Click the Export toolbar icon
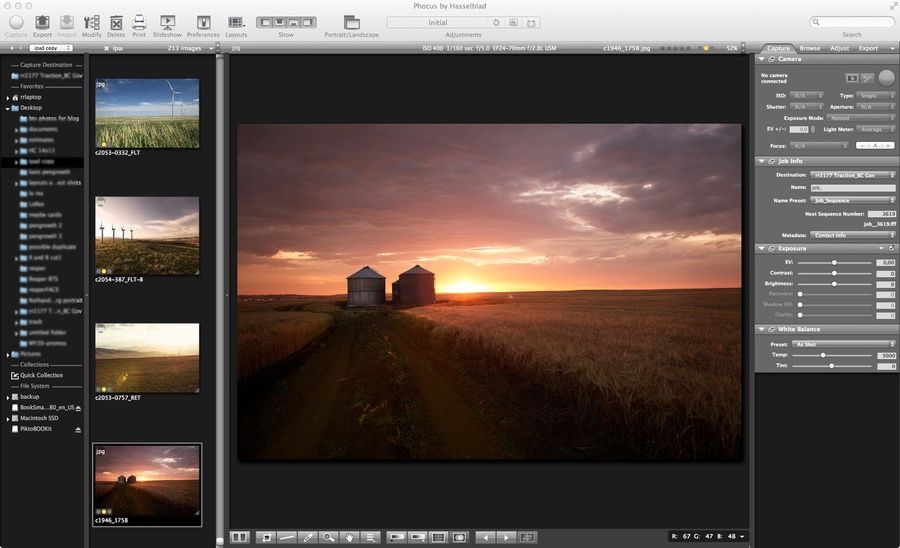This screenshot has width=900, height=548. (42, 22)
